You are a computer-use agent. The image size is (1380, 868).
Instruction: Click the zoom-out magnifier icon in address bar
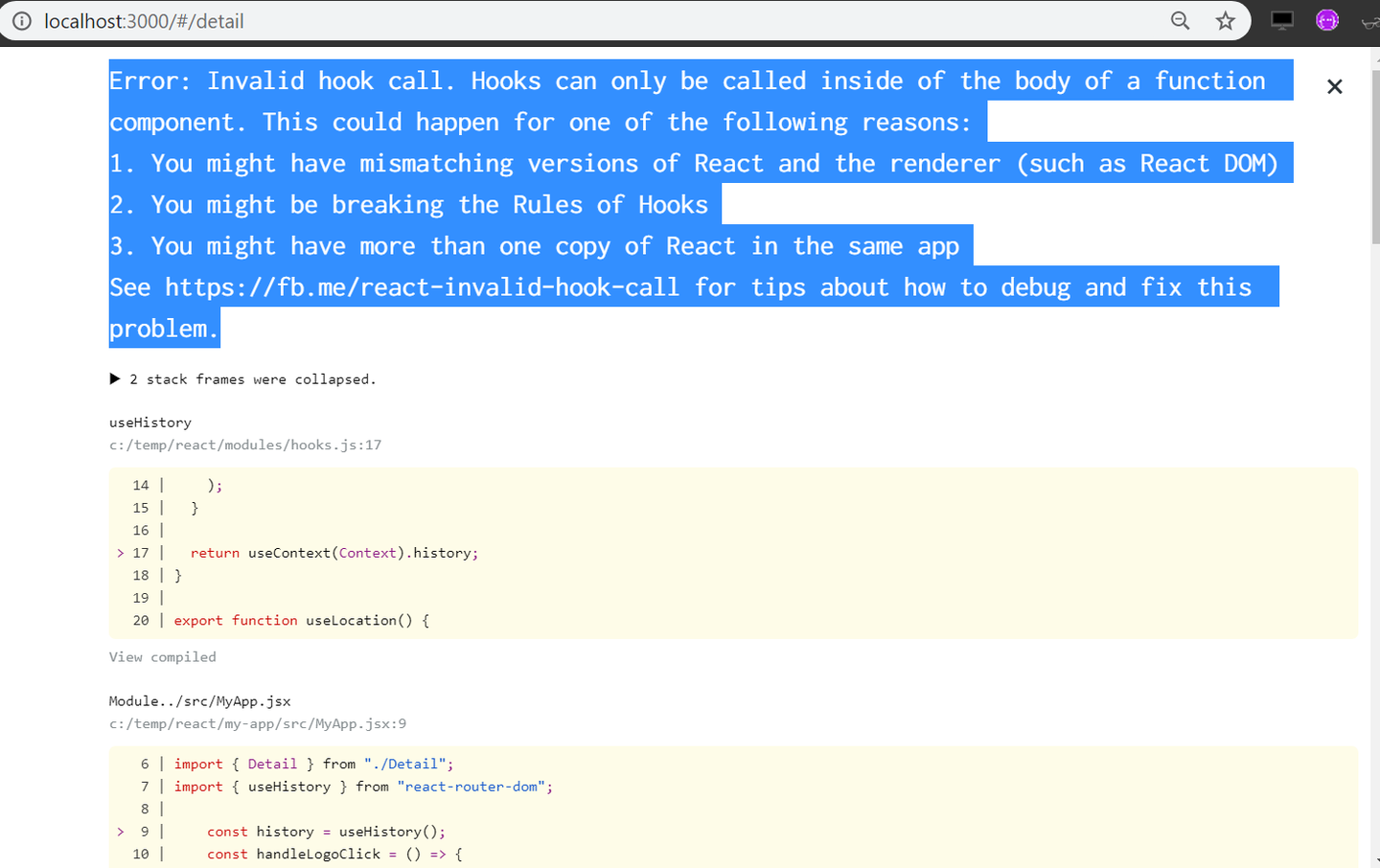click(1180, 21)
